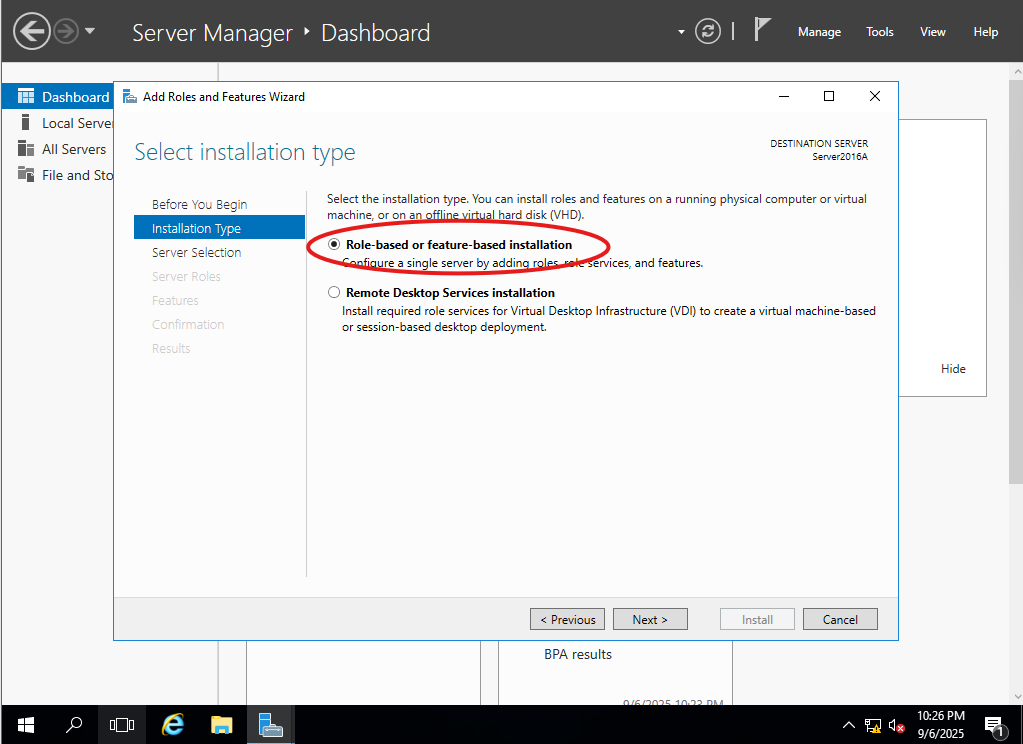
Task: Open navigation history dropdown arrow
Action: [x=90, y=31]
